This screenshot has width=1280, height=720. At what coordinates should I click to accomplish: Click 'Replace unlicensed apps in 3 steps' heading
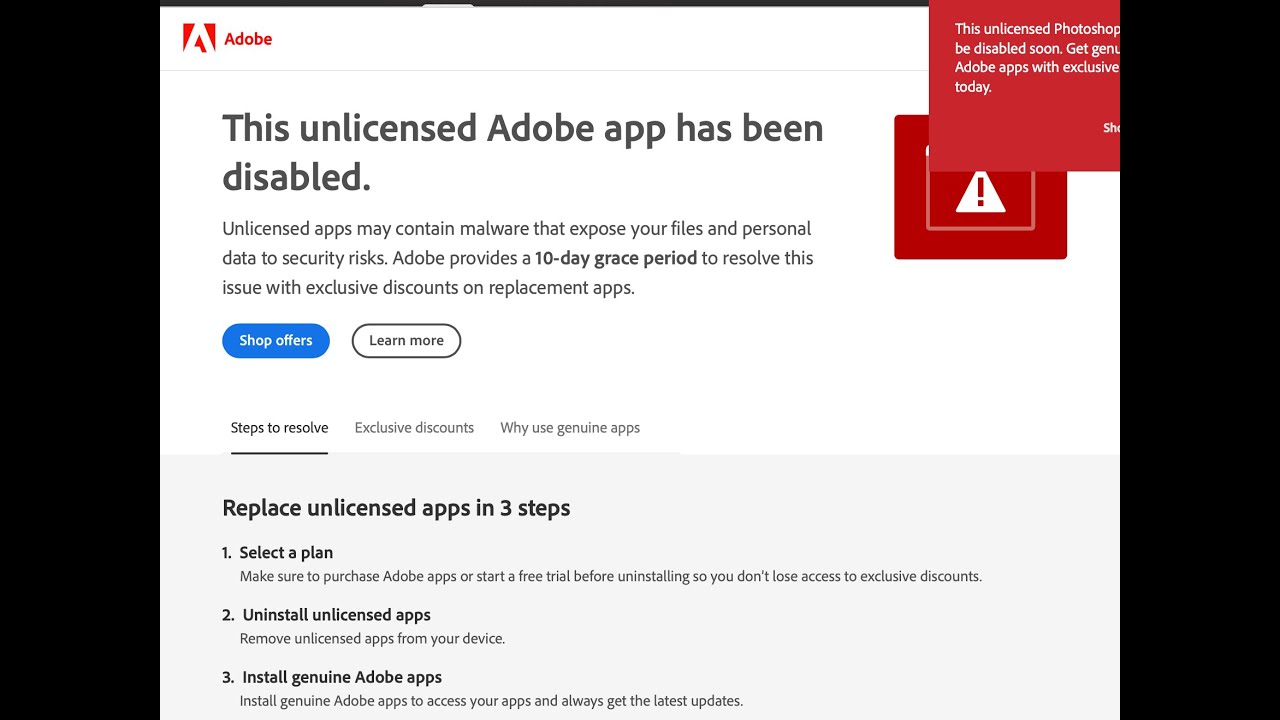click(x=396, y=508)
